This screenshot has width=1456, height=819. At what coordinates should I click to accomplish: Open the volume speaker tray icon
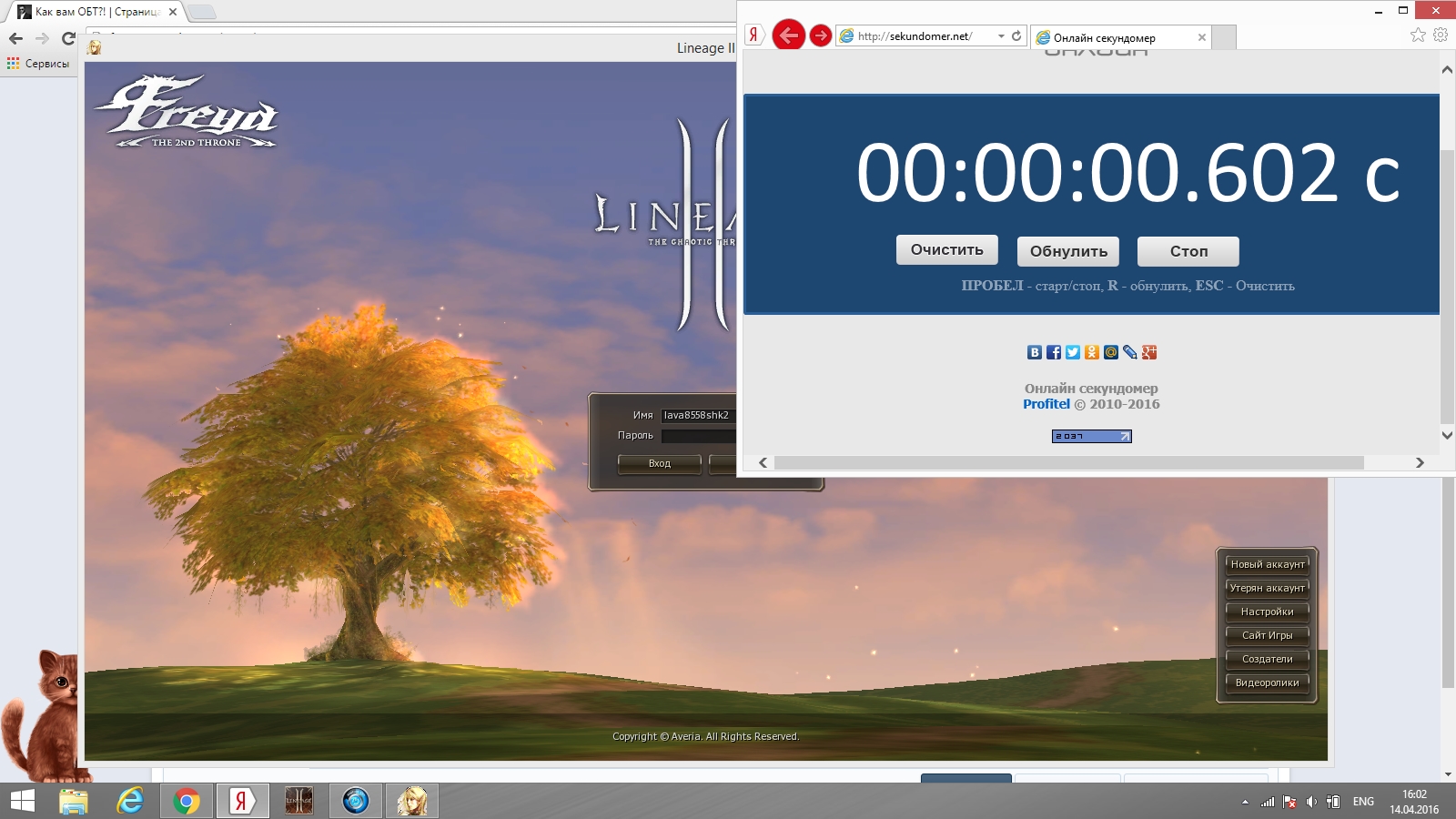1311,802
